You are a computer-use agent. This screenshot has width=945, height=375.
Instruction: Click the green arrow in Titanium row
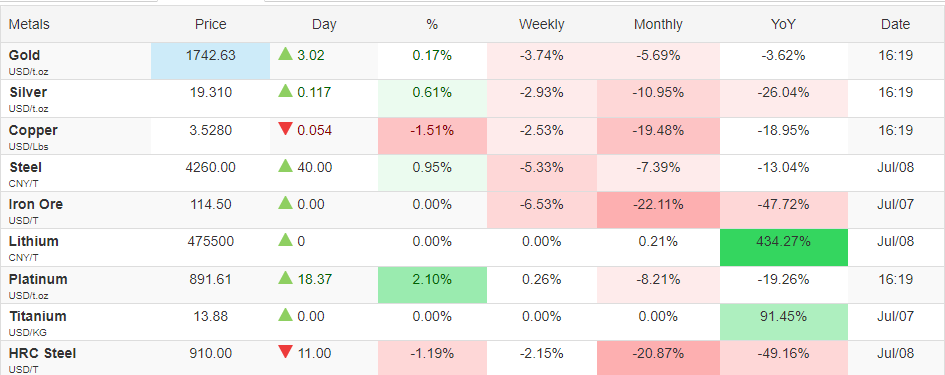pyautogui.click(x=285, y=315)
